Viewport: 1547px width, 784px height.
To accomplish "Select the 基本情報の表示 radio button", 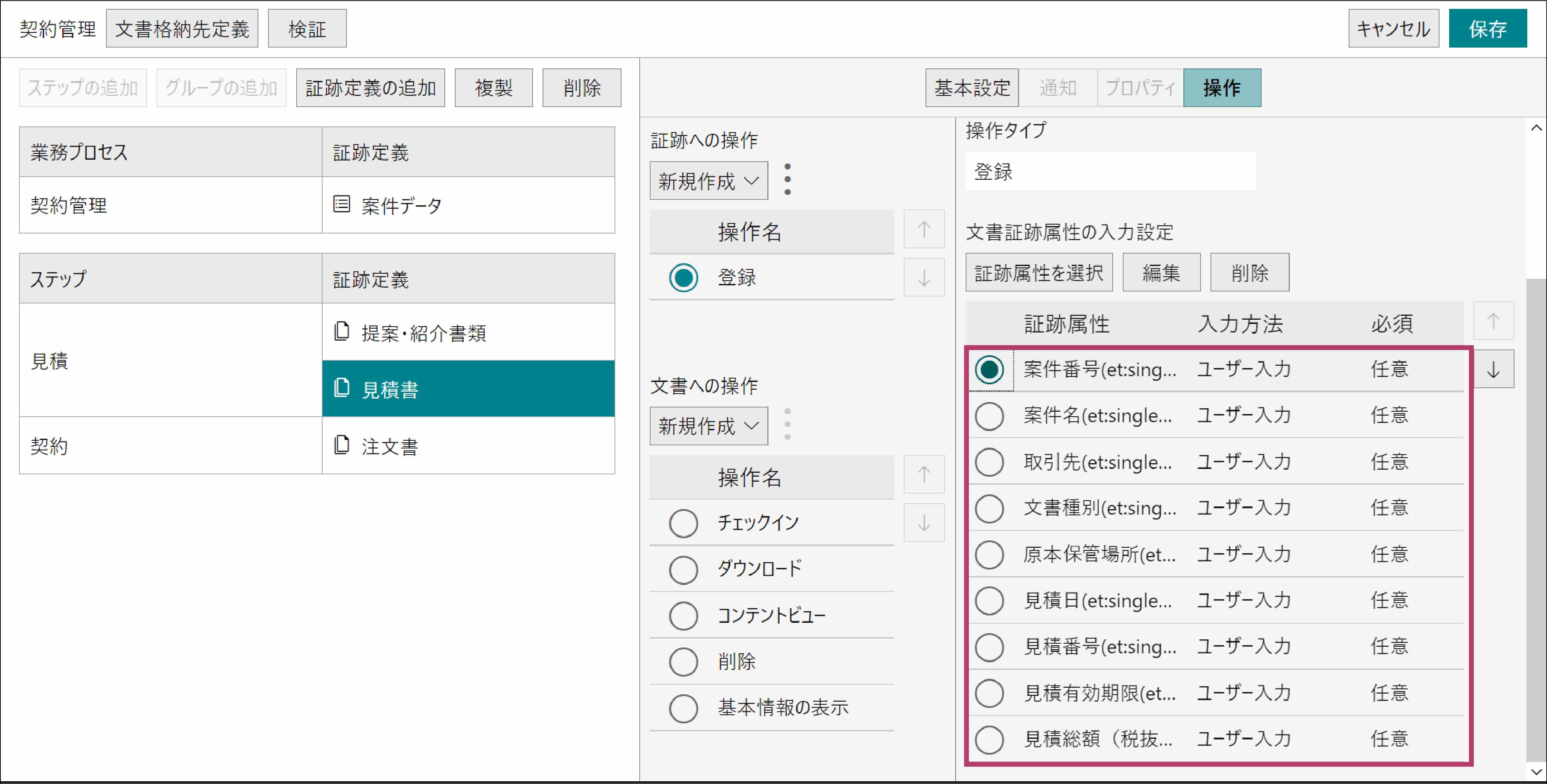I will (683, 708).
